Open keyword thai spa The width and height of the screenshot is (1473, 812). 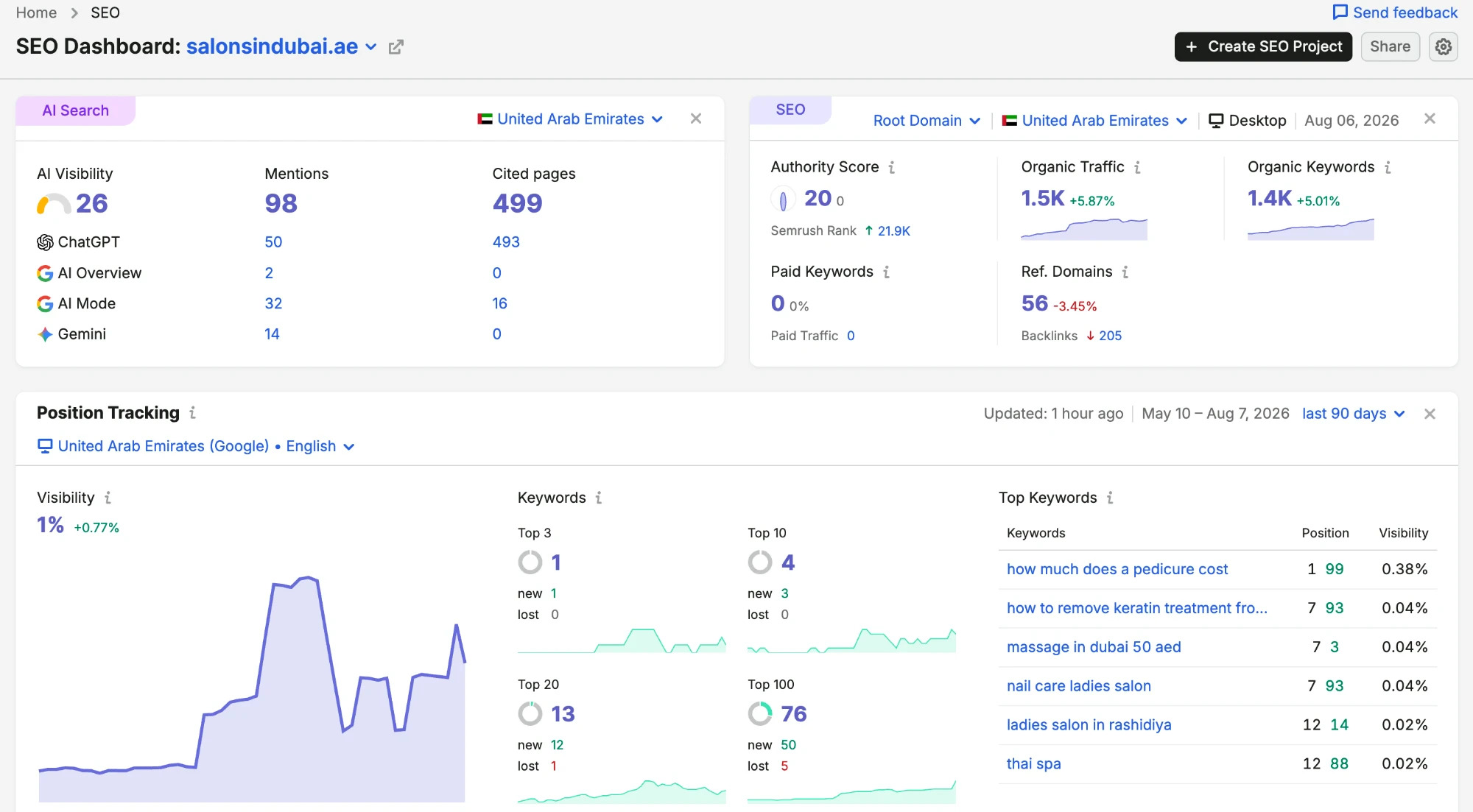tap(1033, 764)
